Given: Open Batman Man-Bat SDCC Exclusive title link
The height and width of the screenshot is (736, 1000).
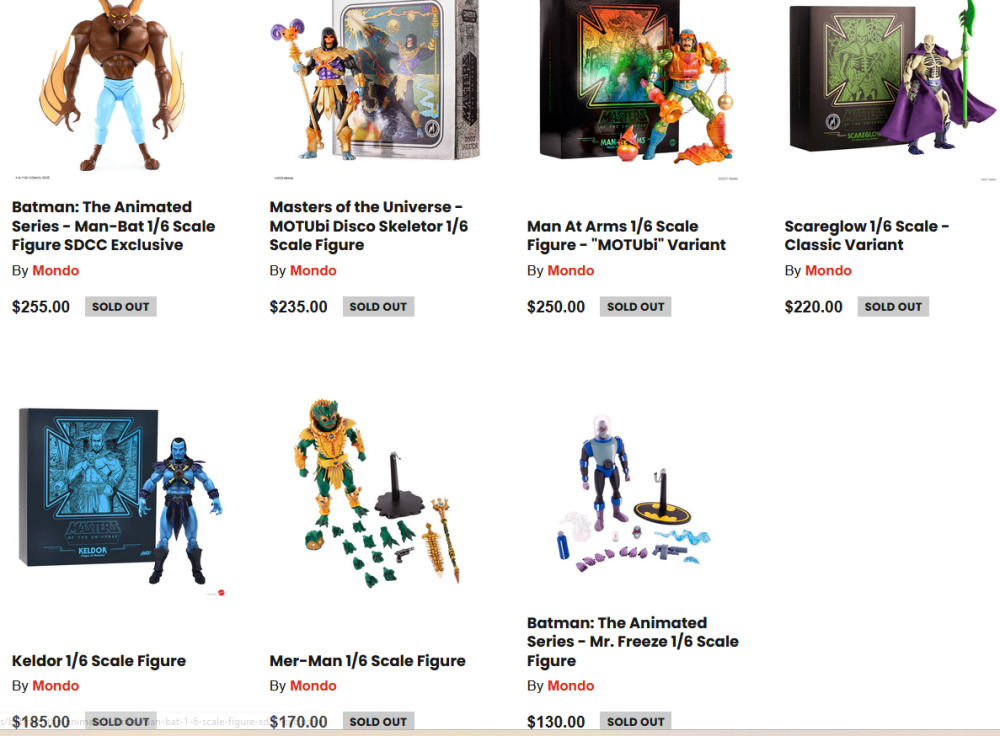Looking at the screenshot, I should [114, 226].
